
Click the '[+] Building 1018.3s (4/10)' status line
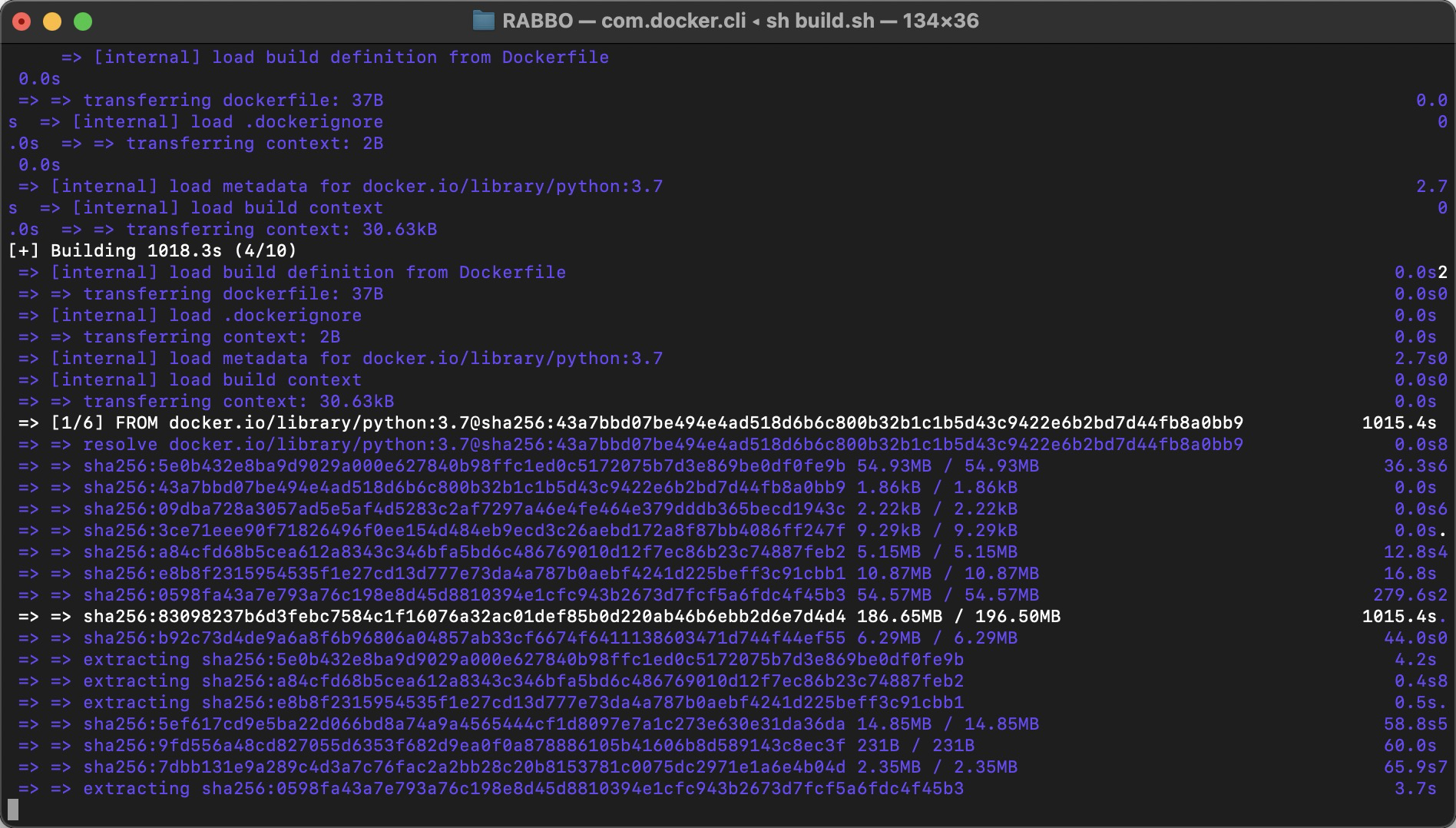coord(152,251)
